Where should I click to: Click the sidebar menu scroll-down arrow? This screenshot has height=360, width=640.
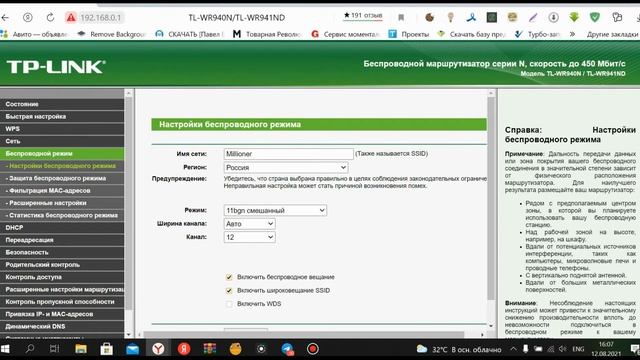click(129, 334)
